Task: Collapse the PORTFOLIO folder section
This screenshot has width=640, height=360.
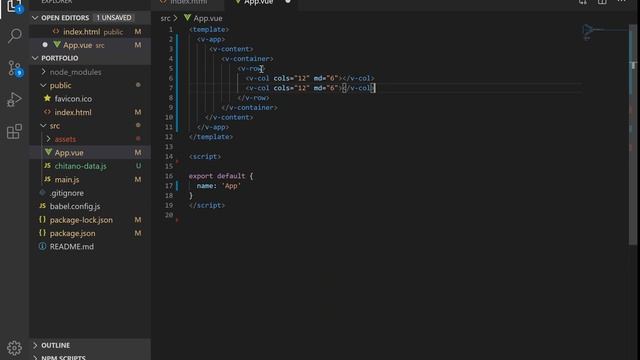Action: pos(35,58)
